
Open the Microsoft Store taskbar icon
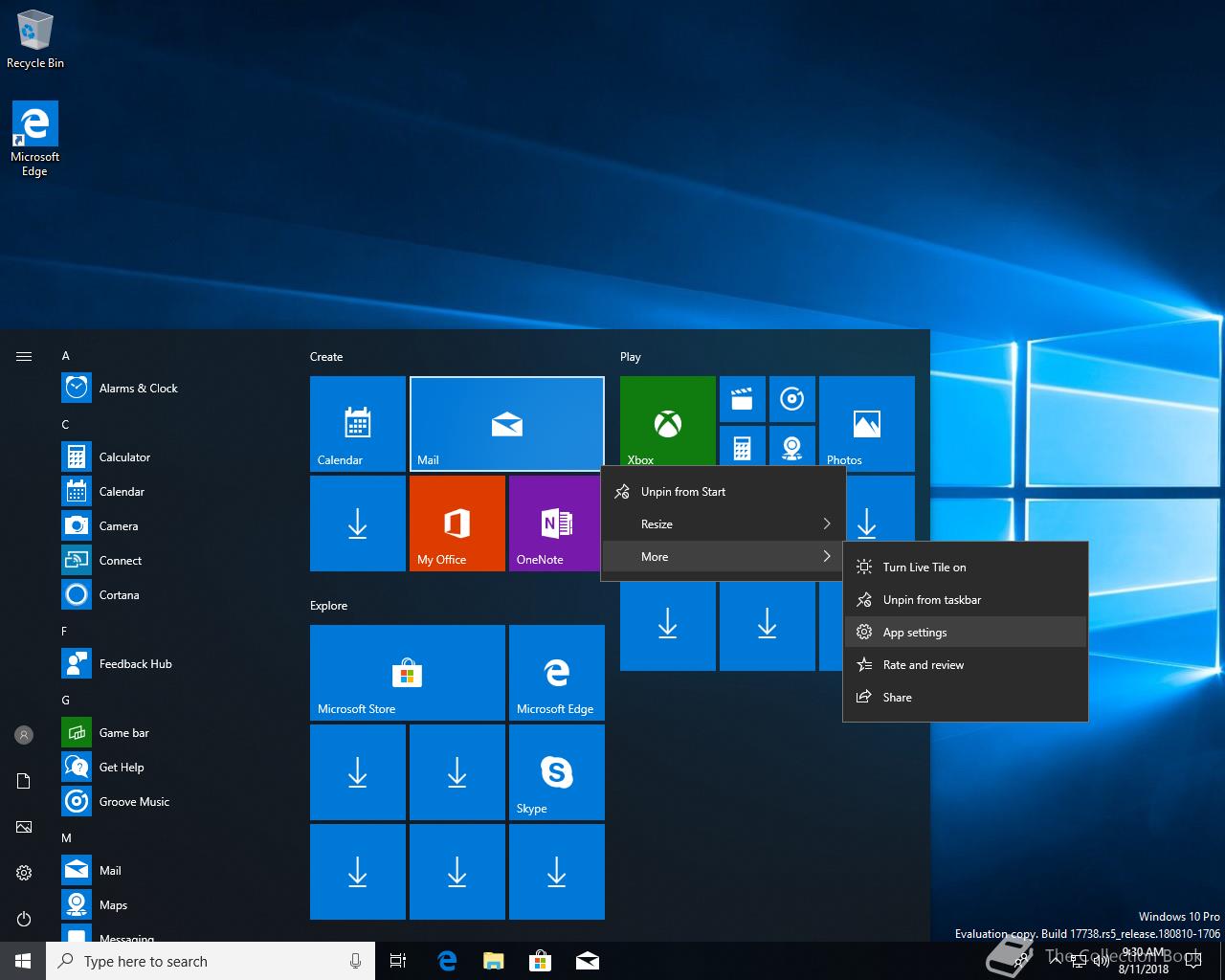point(541,961)
